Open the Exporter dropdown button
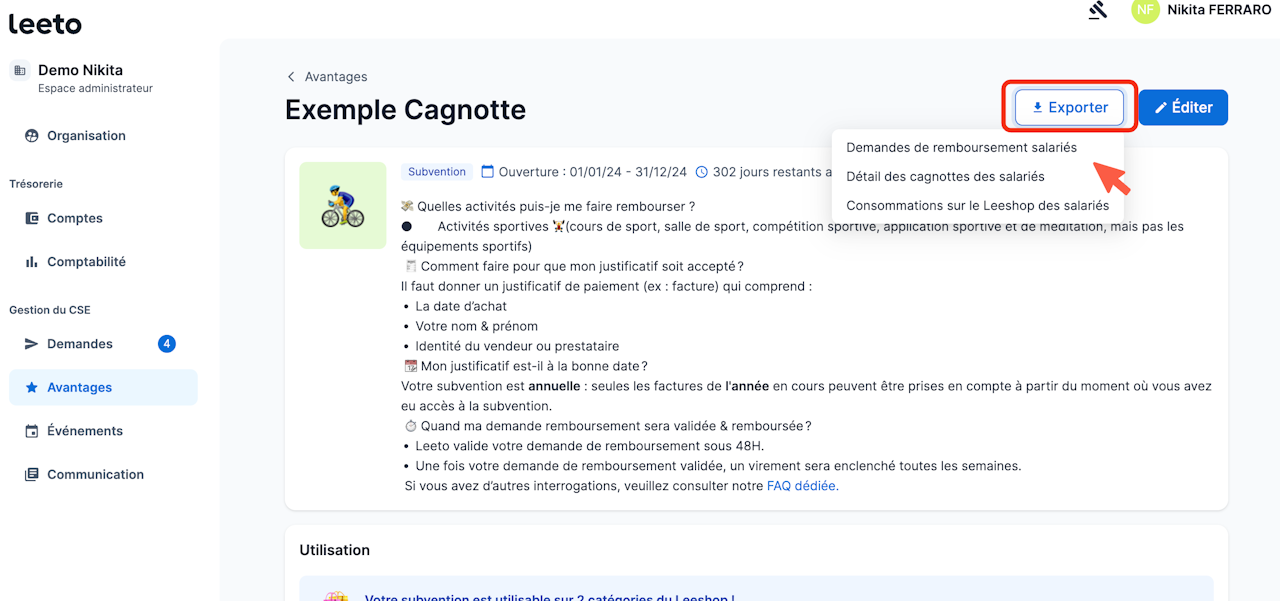 [x=1069, y=108]
